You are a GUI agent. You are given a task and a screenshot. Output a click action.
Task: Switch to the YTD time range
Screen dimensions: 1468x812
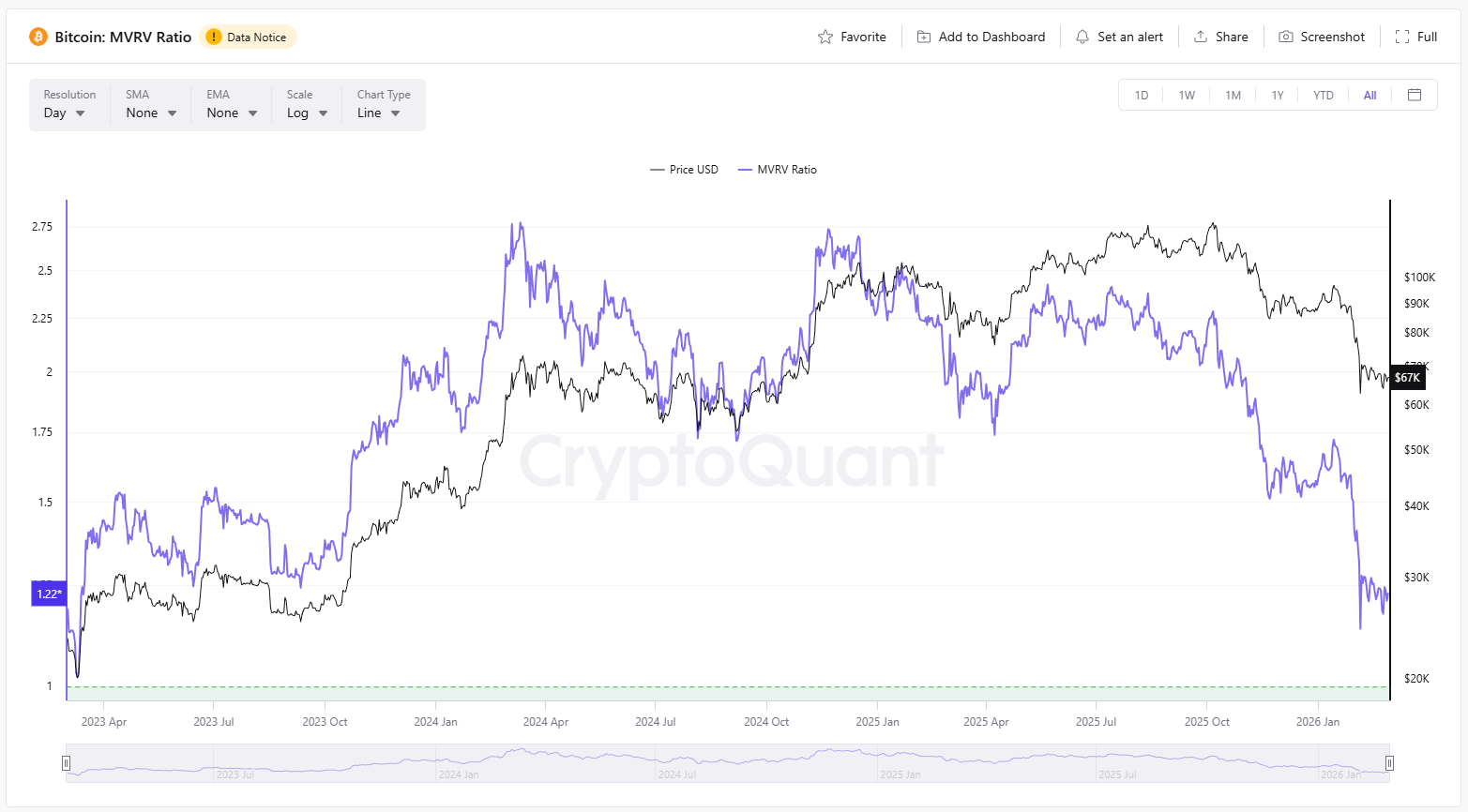pyautogui.click(x=1323, y=96)
